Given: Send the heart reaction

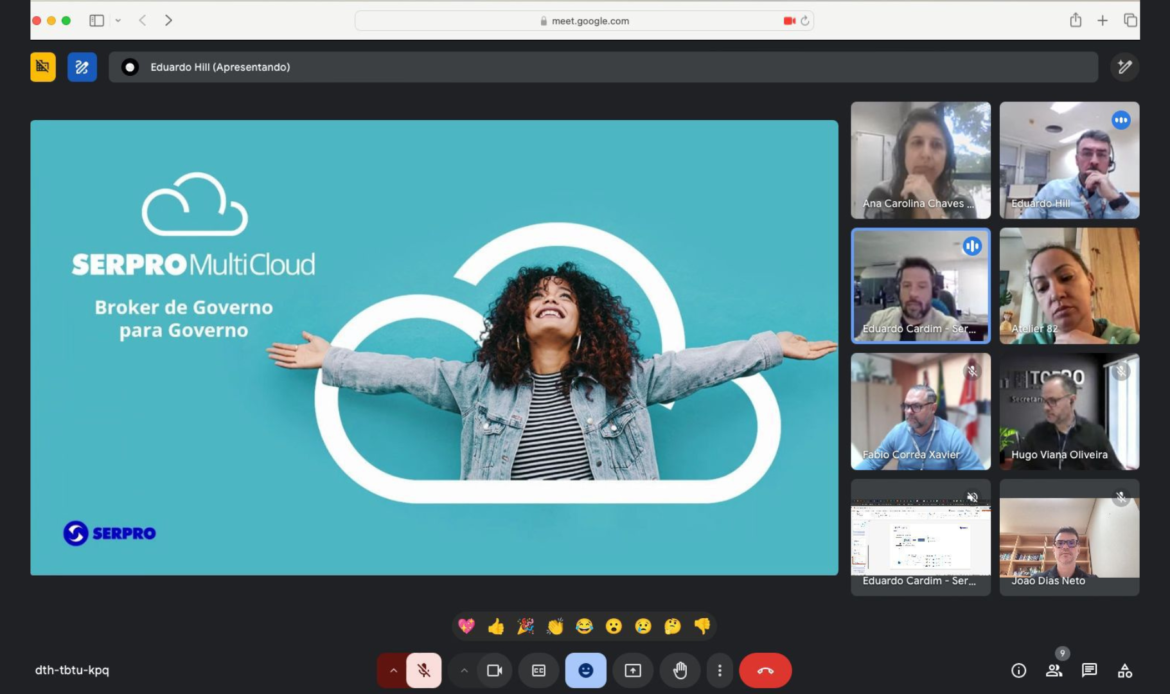Looking at the screenshot, I should click(467, 626).
